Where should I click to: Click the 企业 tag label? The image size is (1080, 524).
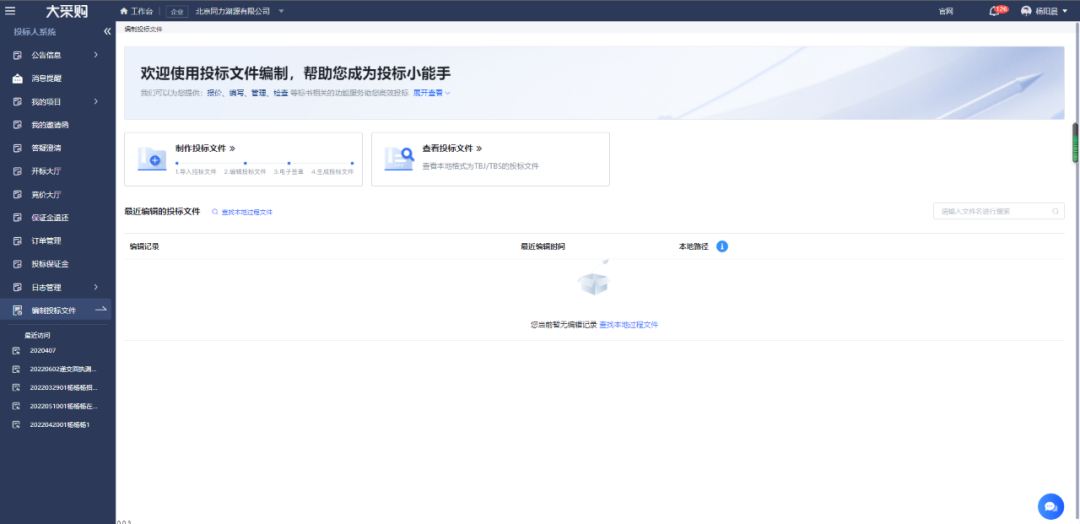pos(177,12)
